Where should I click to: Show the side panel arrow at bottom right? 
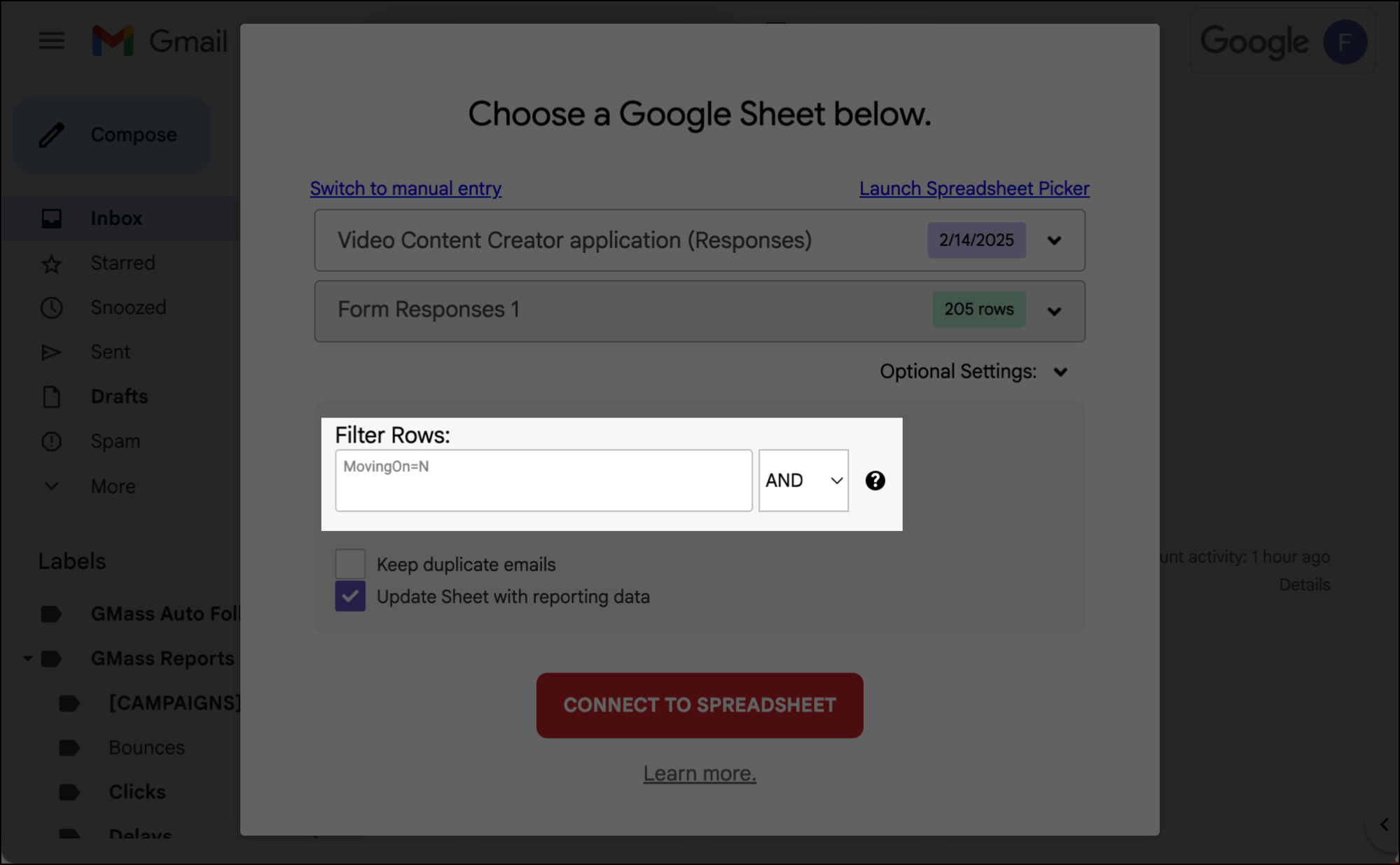tap(1384, 824)
